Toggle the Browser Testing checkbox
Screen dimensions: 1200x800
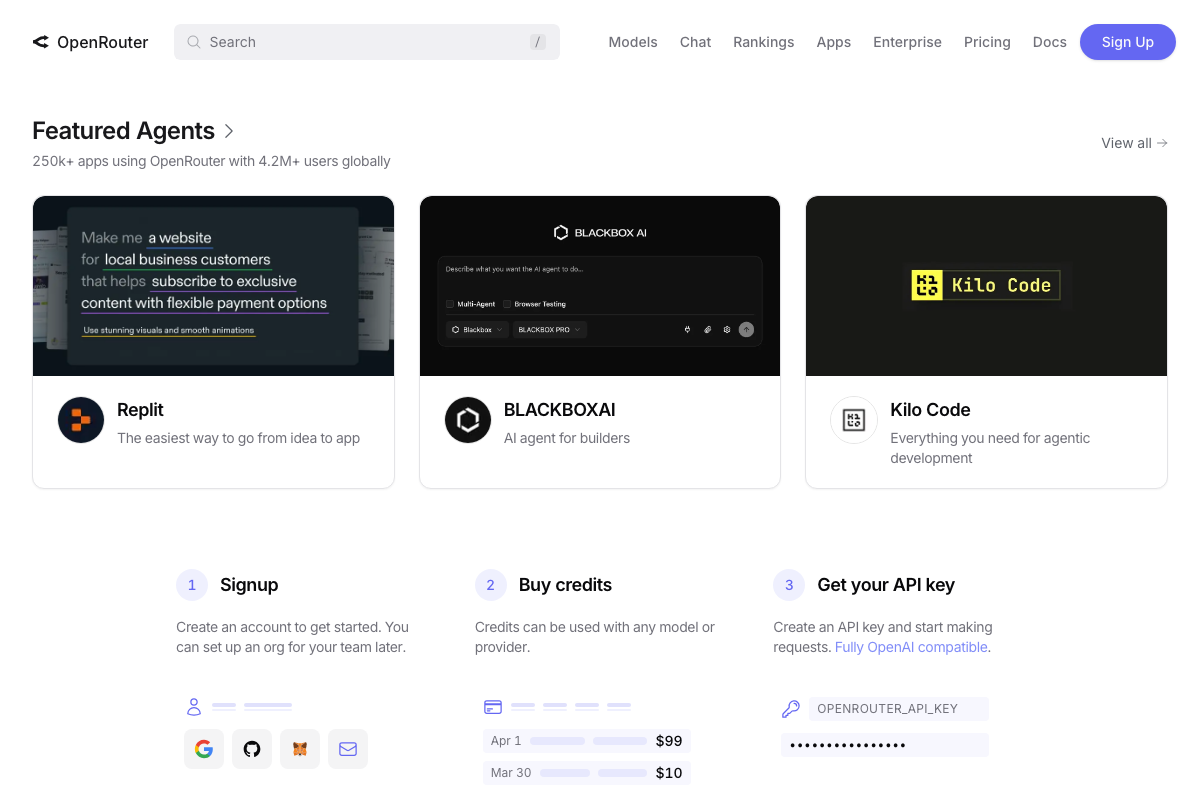tap(507, 304)
